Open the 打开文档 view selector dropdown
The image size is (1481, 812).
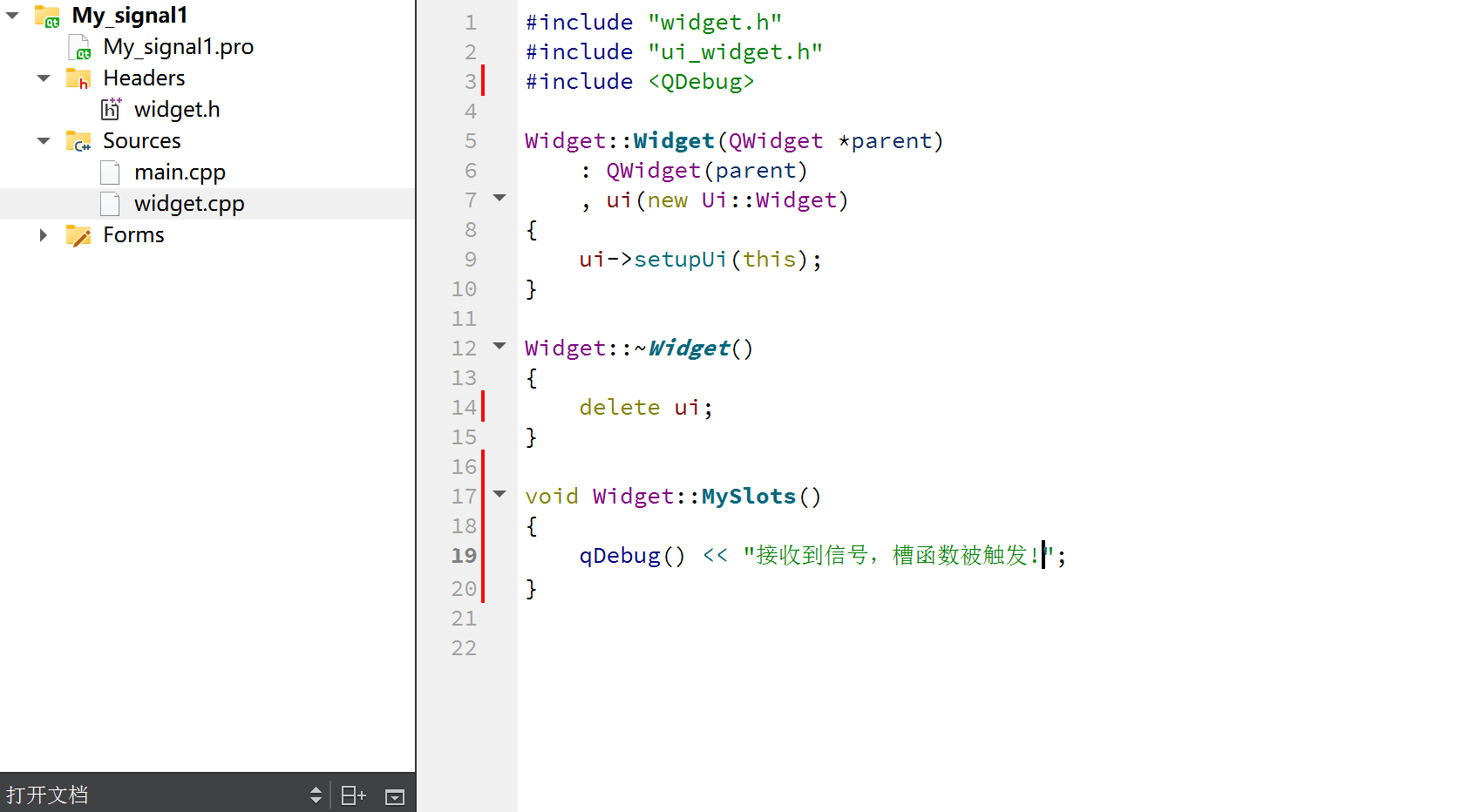(316, 795)
